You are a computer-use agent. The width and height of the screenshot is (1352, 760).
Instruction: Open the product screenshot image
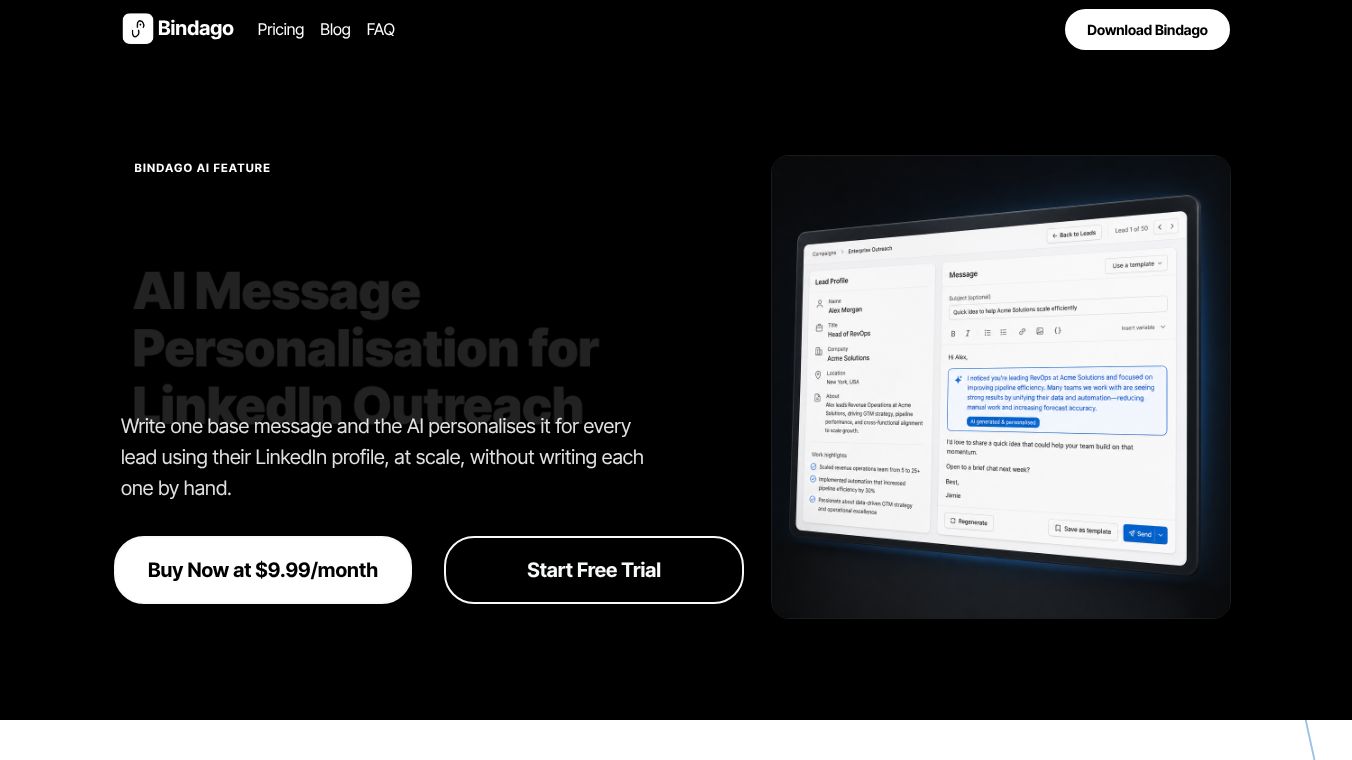1001,387
